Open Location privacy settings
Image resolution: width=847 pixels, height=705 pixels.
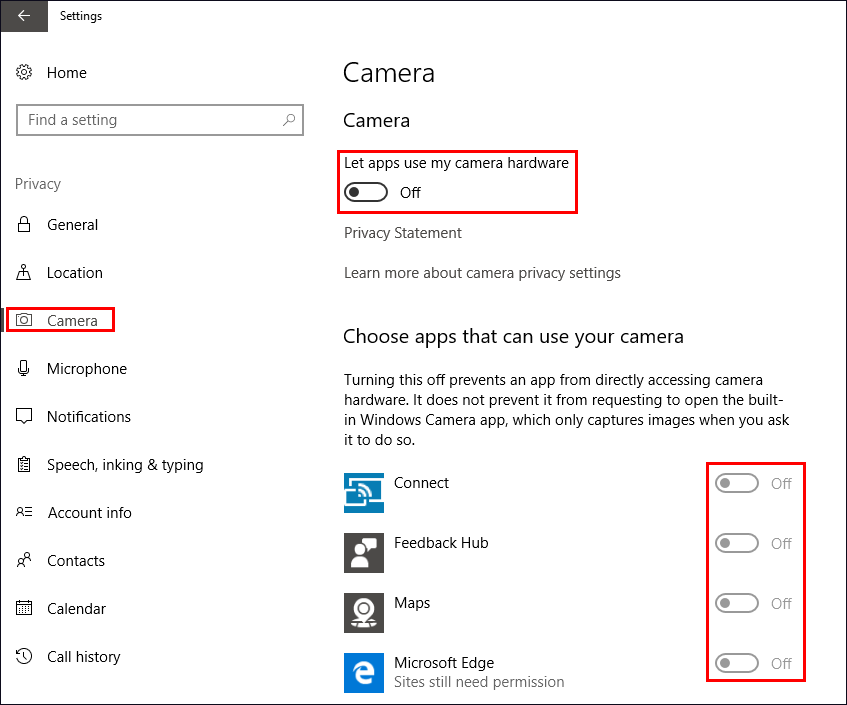coord(75,273)
